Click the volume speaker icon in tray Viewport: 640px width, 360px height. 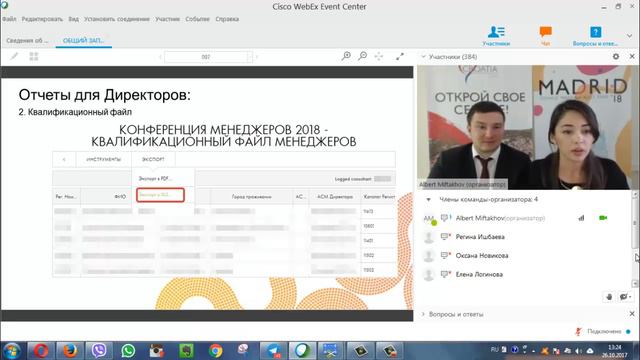pyautogui.click(x=578, y=351)
